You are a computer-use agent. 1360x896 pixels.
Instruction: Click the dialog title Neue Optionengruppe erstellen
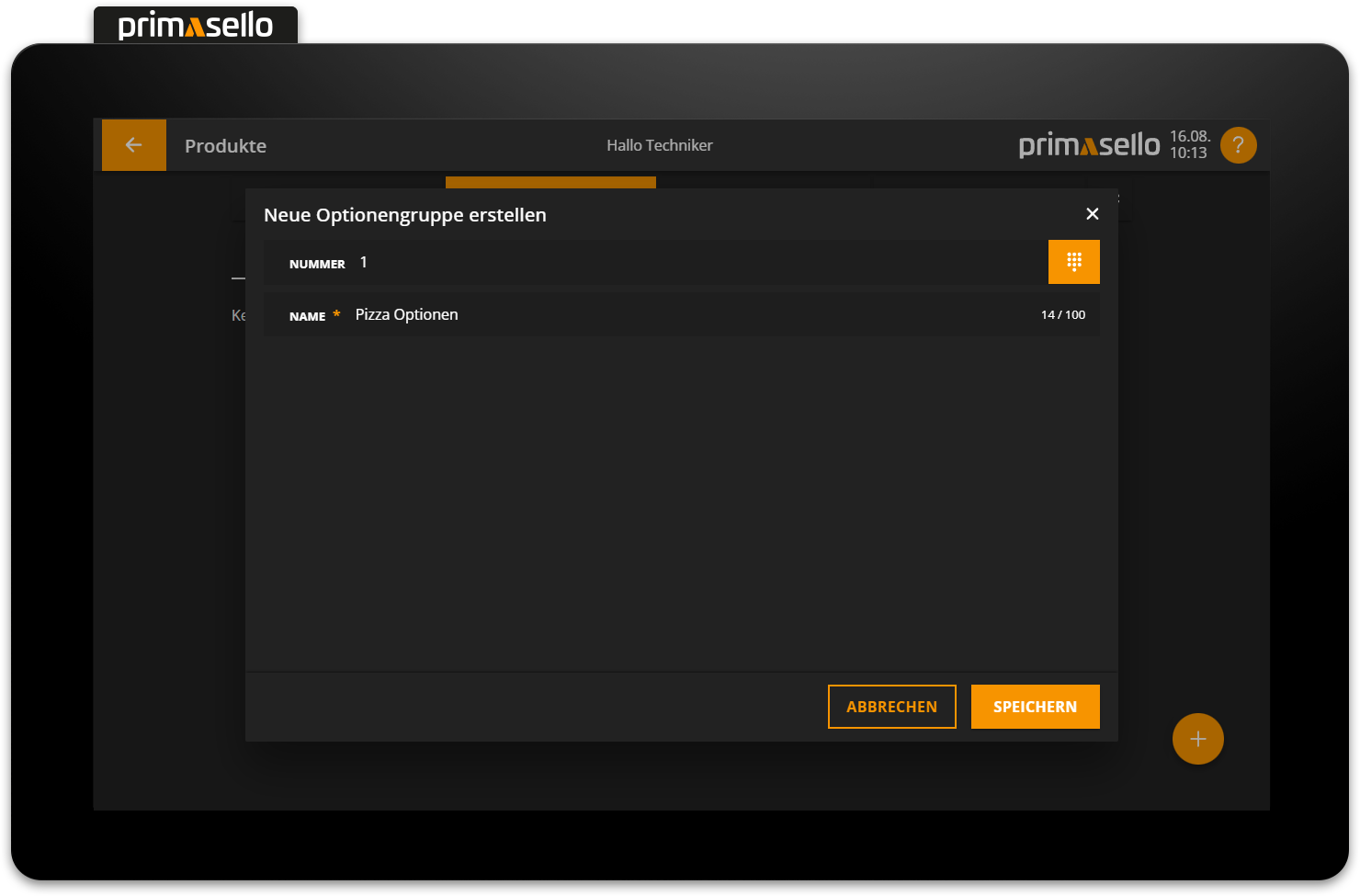click(404, 215)
